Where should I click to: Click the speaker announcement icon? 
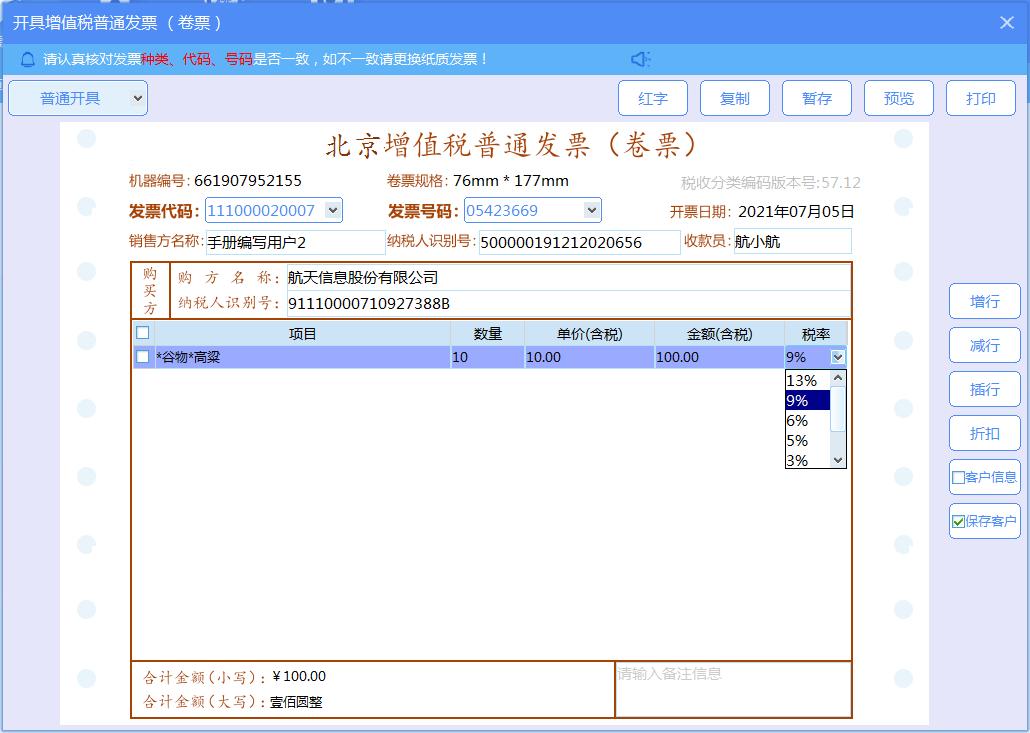coord(640,59)
